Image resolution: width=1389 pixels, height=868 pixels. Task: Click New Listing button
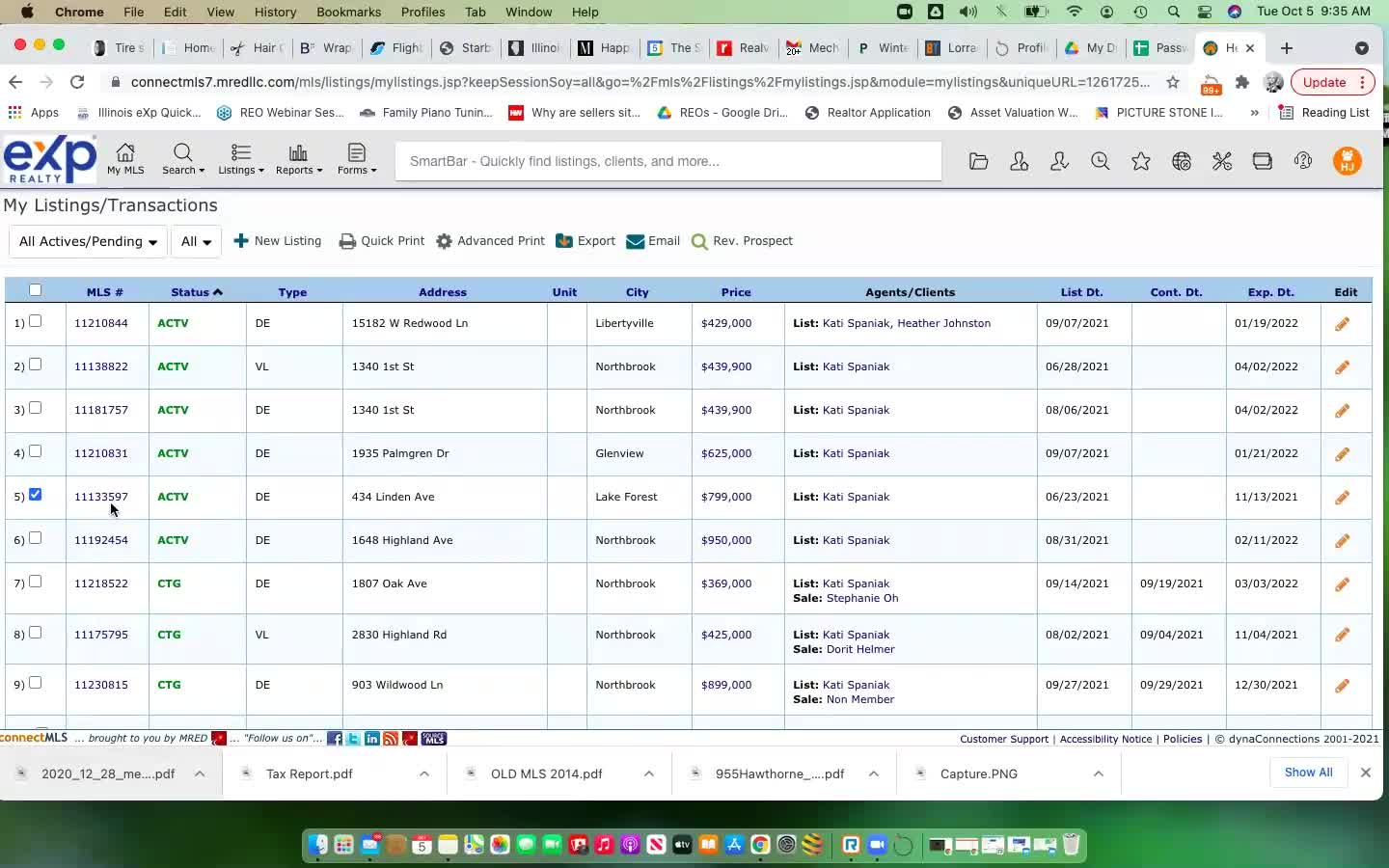point(278,241)
